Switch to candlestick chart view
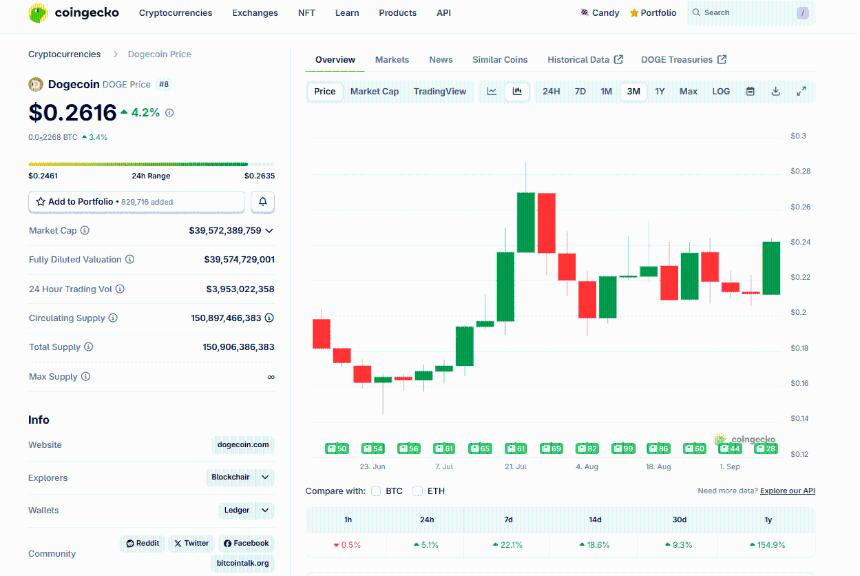This screenshot has height=576, width=860. tap(517, 92)
